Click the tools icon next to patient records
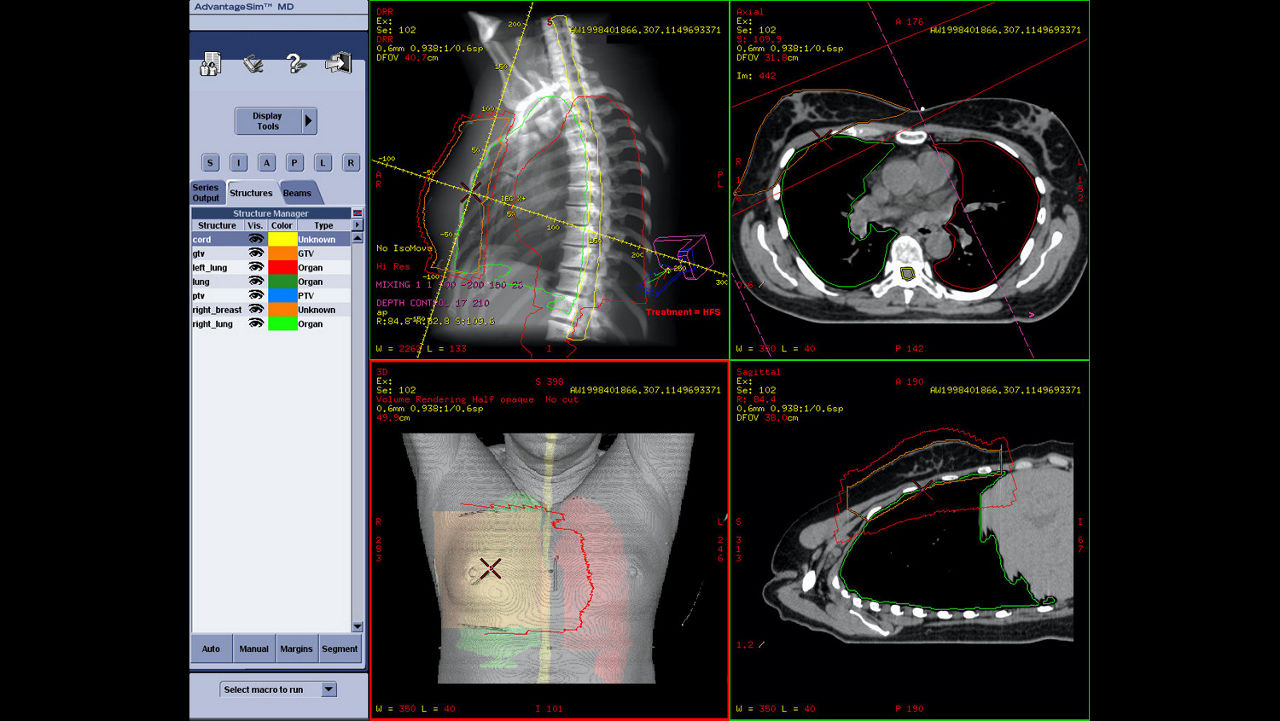1280x721 pixels. point(253,65)
